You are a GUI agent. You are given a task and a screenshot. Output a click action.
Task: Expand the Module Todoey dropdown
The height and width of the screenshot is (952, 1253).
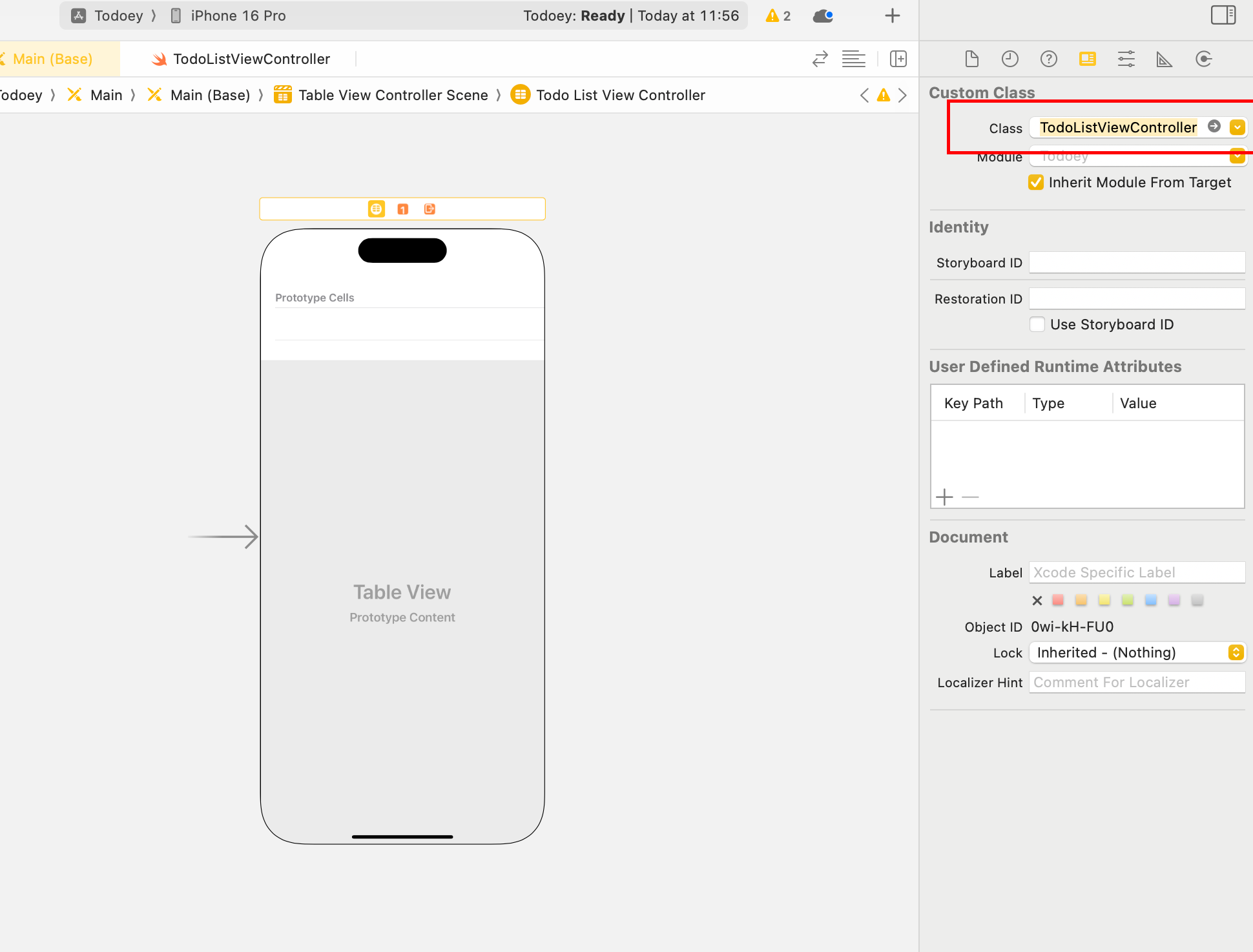pos(1238,156)
